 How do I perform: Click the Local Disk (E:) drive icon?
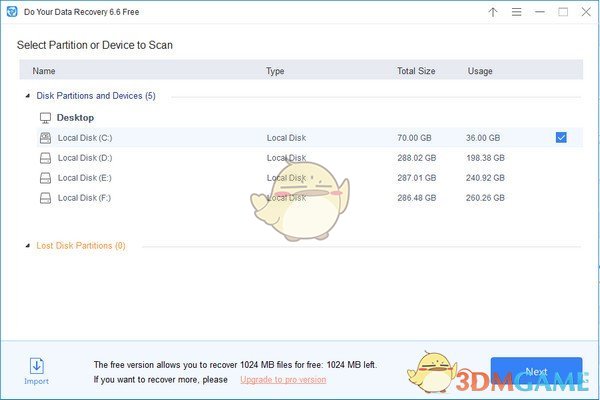click(x=46, y=178)
